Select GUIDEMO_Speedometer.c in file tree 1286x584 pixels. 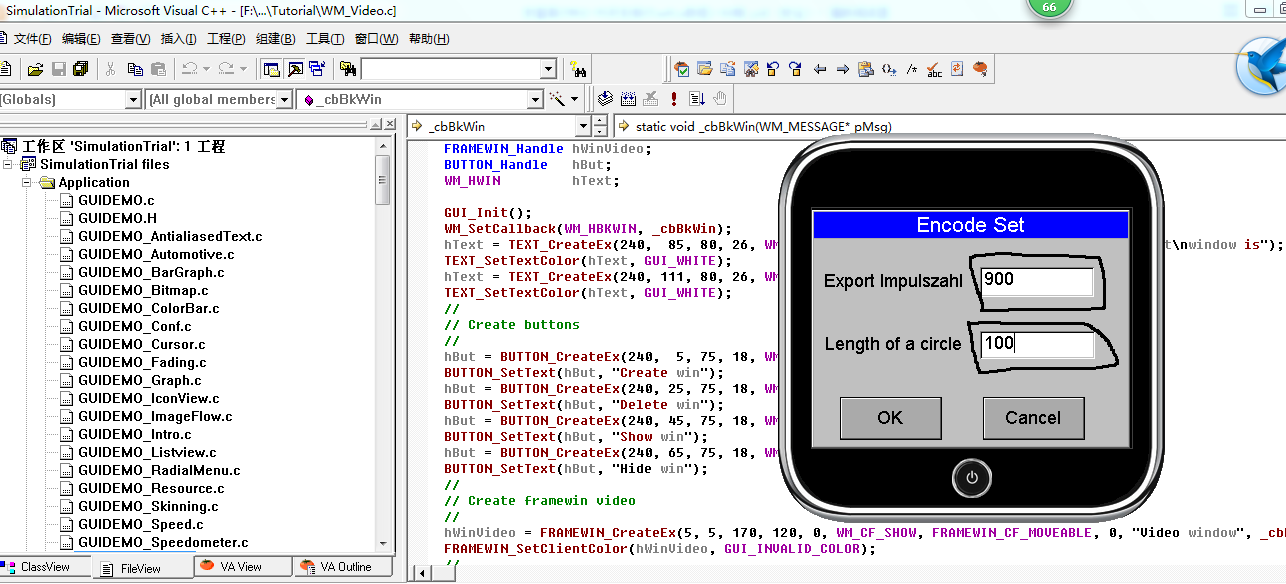pyautogui.click(x=163, y=542)
